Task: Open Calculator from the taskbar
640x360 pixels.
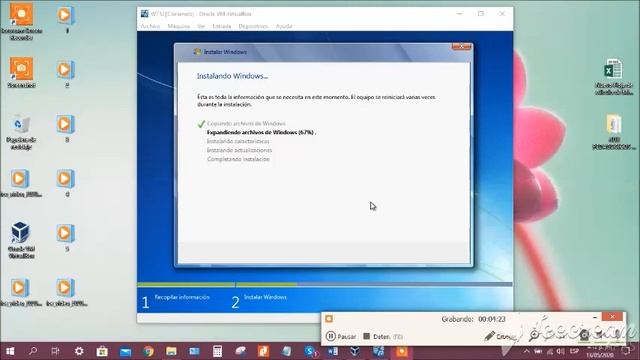Action: 217,351
